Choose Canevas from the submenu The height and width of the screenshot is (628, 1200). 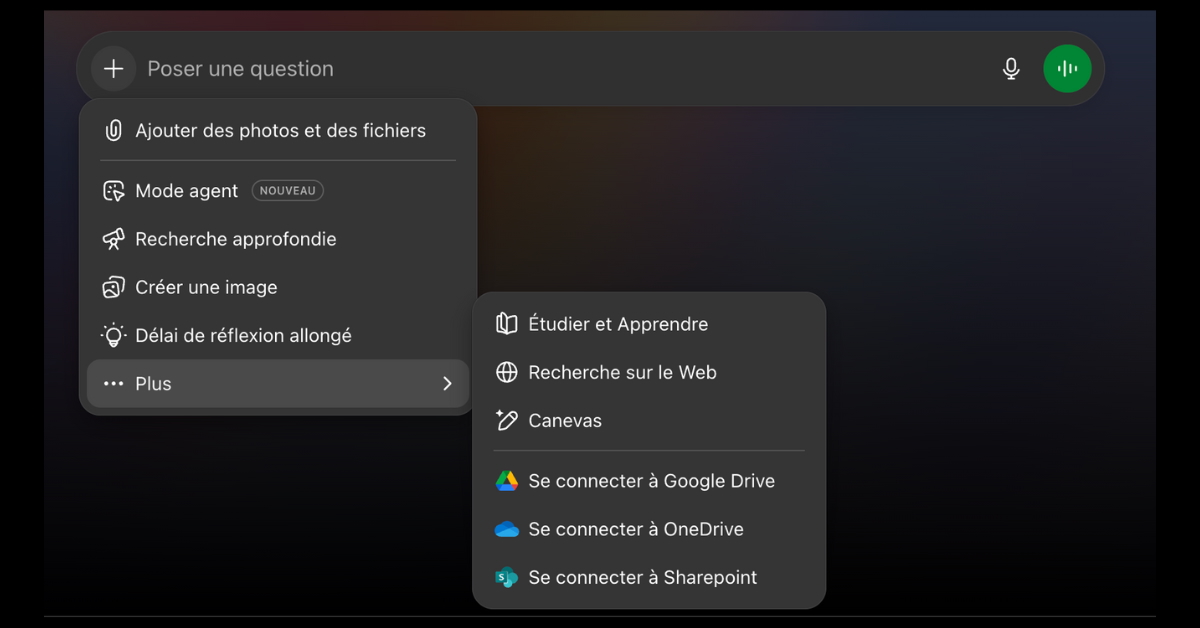[x=565, y=421]
